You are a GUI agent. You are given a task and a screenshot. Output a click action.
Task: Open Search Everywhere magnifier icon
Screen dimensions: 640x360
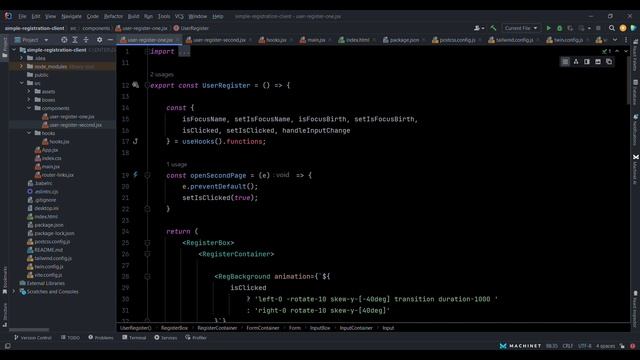[611, 28]
